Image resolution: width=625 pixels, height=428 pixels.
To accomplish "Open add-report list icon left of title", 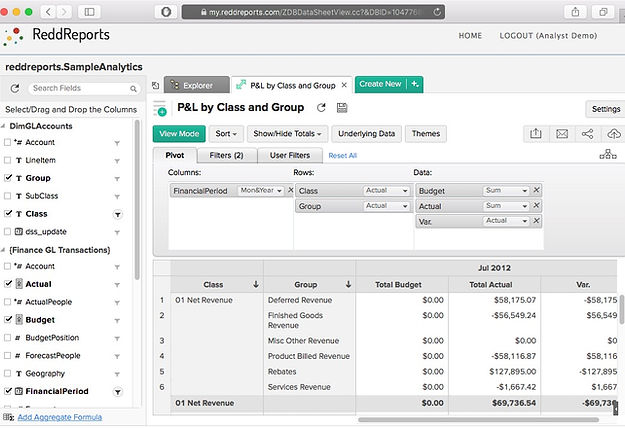I will 160,108.
